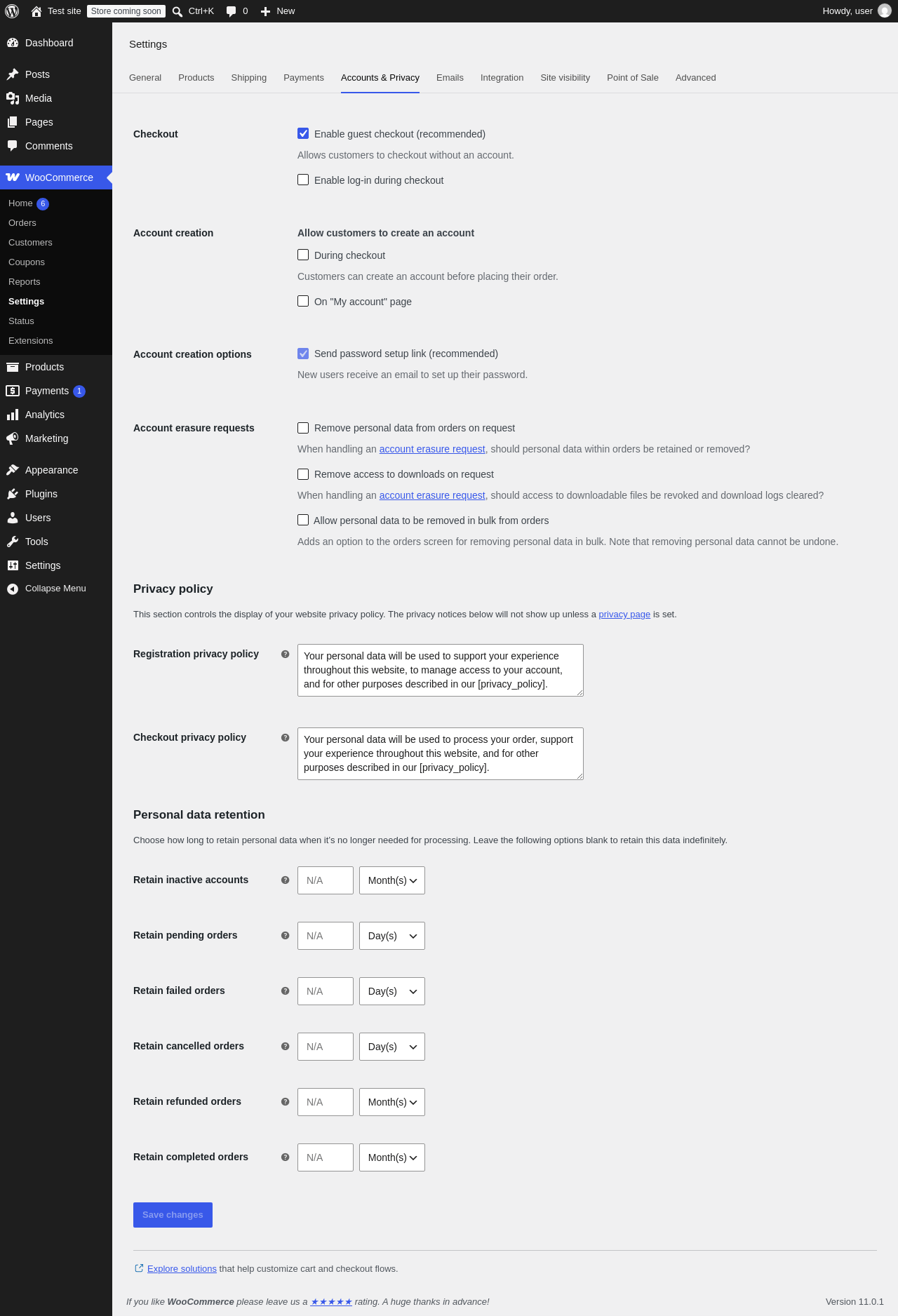Click the Save changes button
Screen dimensions: 898x1316
[x=173, y=1215]
